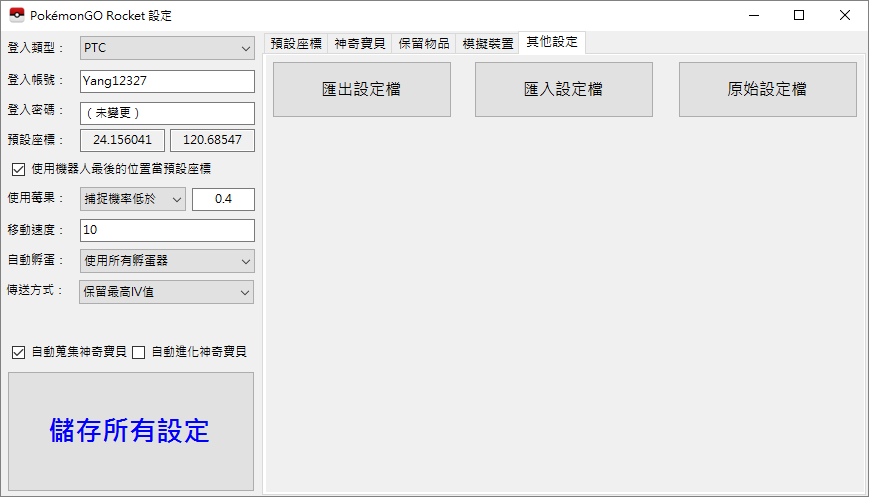
Task: Close the PokémonGO Rocket 設定 window
Action: pyautogui.click(x=845, y=16)
